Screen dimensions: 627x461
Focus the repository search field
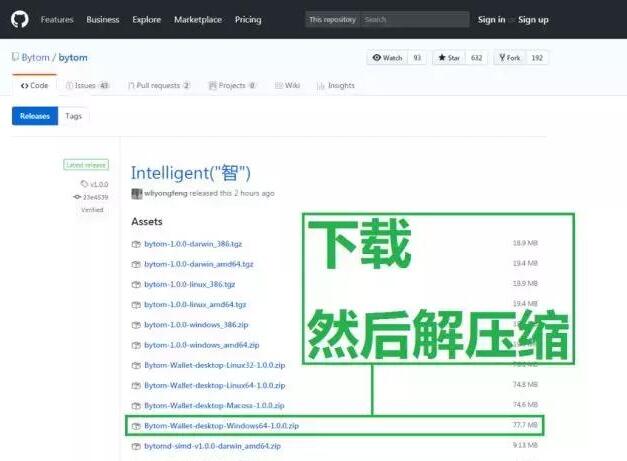point(414,19)
